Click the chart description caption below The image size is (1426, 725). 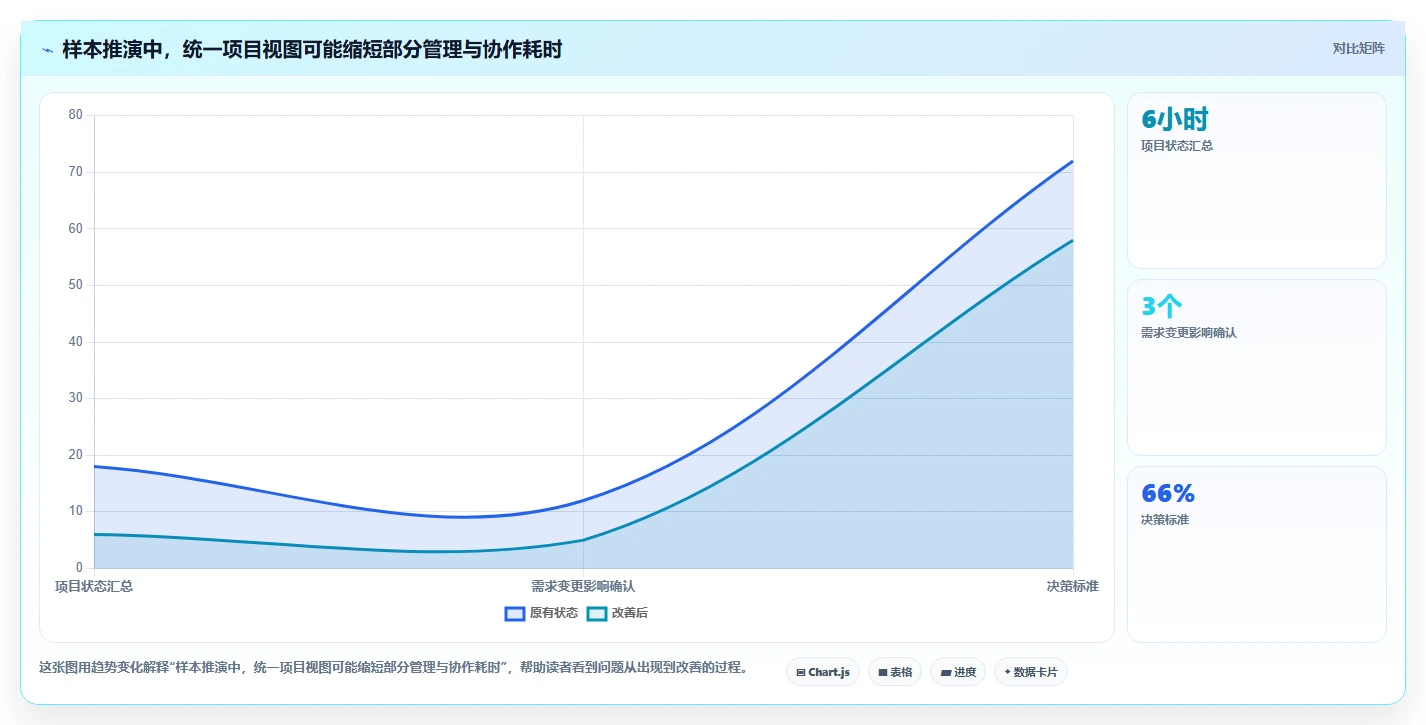(x=393, y=668)
